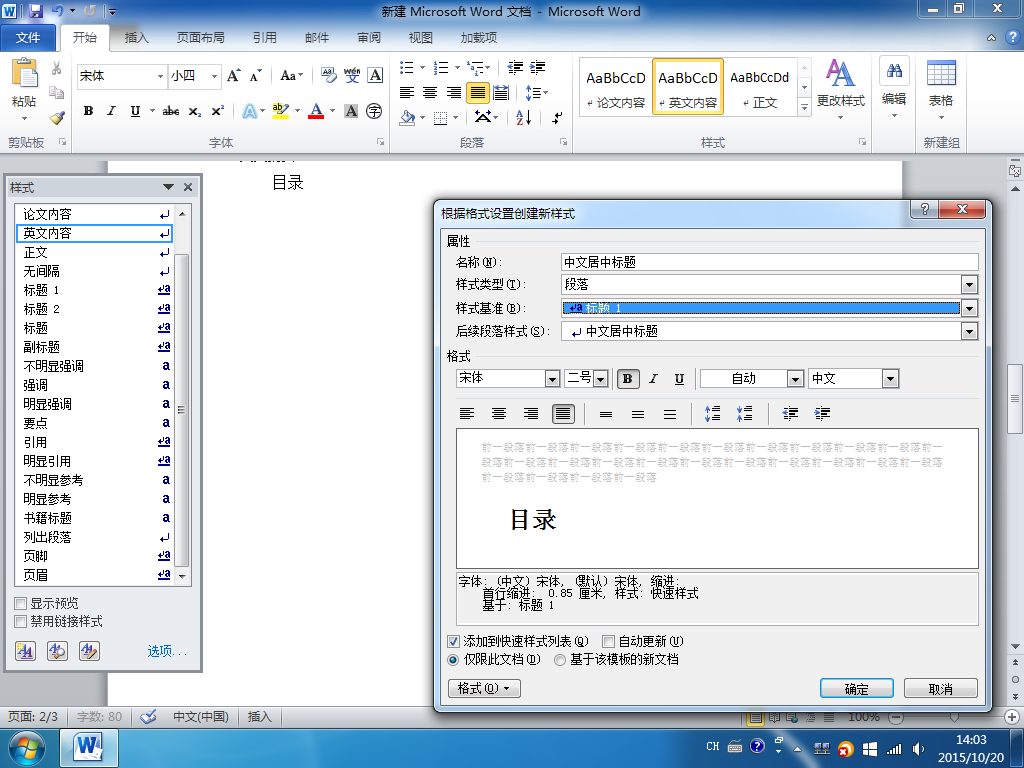This screenshot has width=1024, height=768.
Task: Select the Format Painter brush icon
Action: [x=57, y=118]
